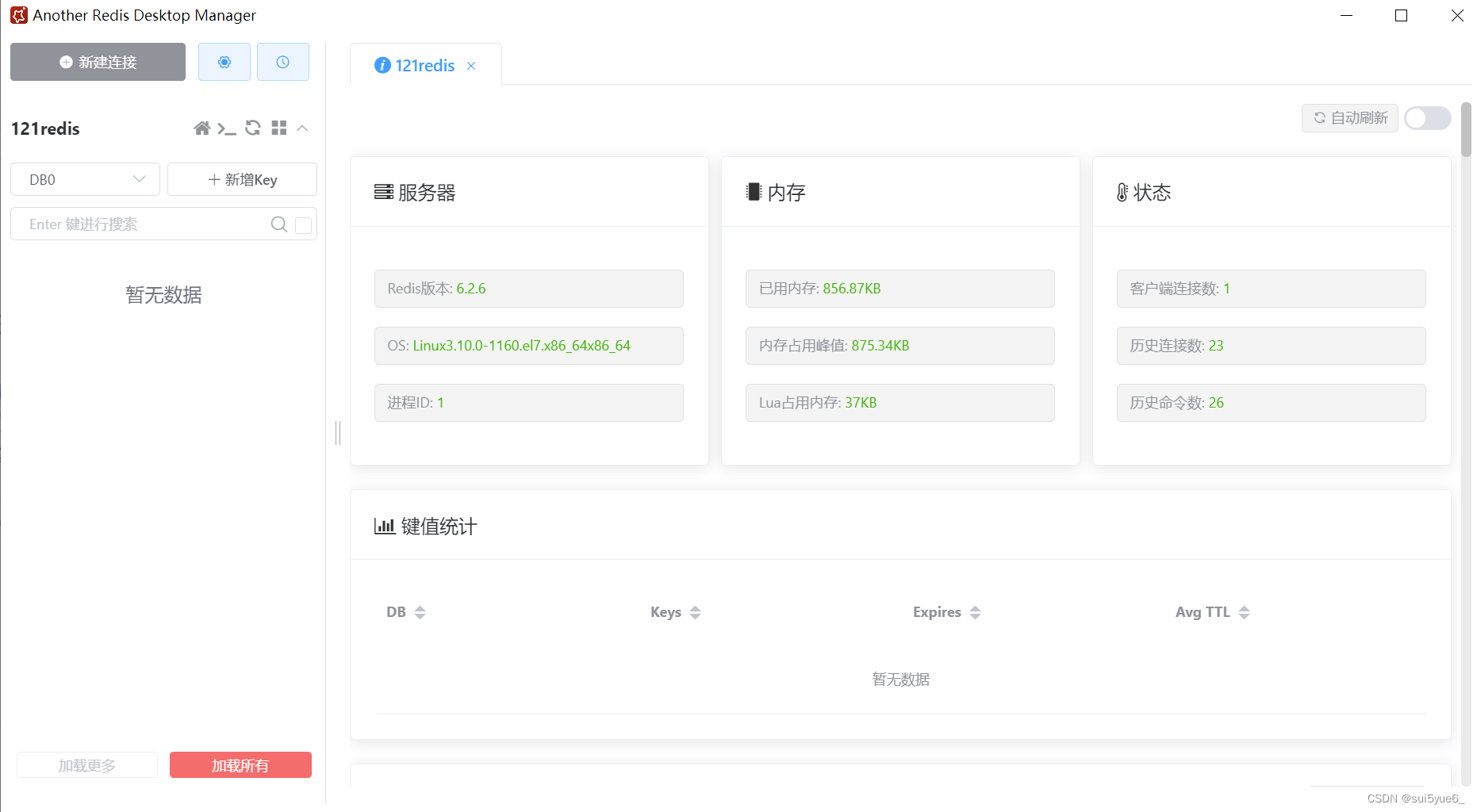Open the command log clock button

pos(283,62)
